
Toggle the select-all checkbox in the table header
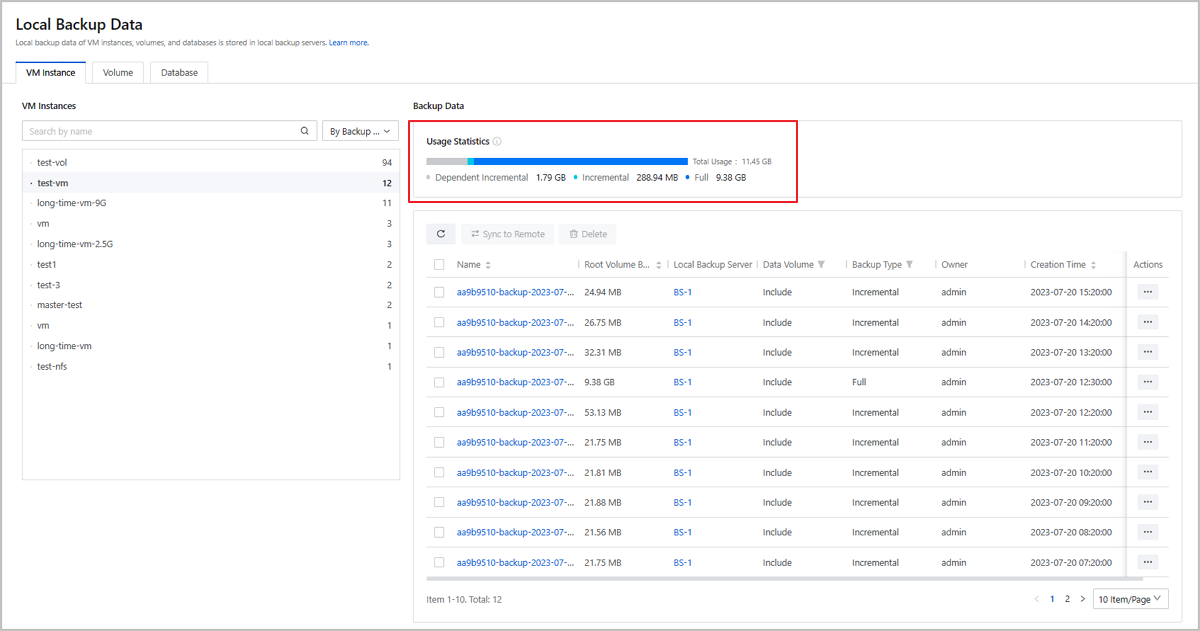coord(439,265)
